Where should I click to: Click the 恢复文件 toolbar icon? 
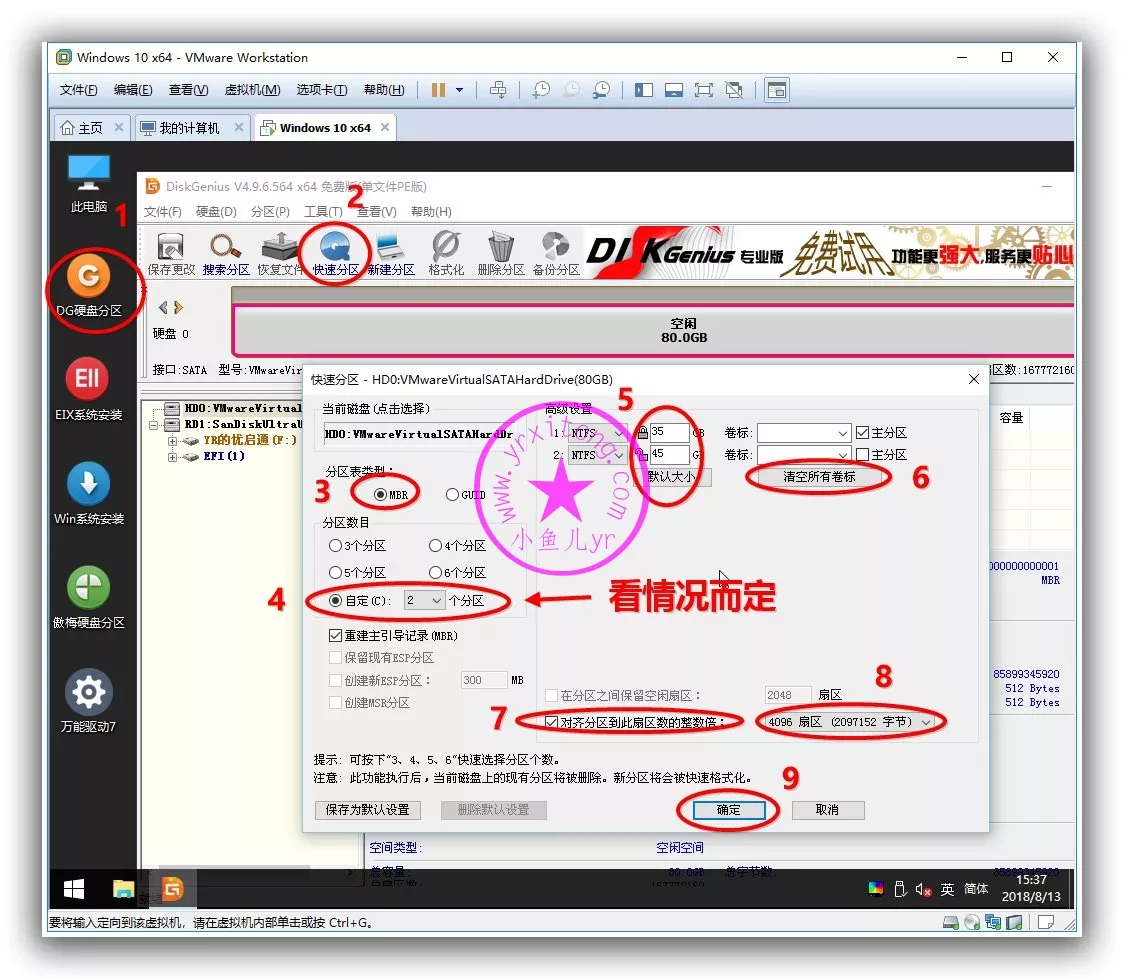point(280,254)
